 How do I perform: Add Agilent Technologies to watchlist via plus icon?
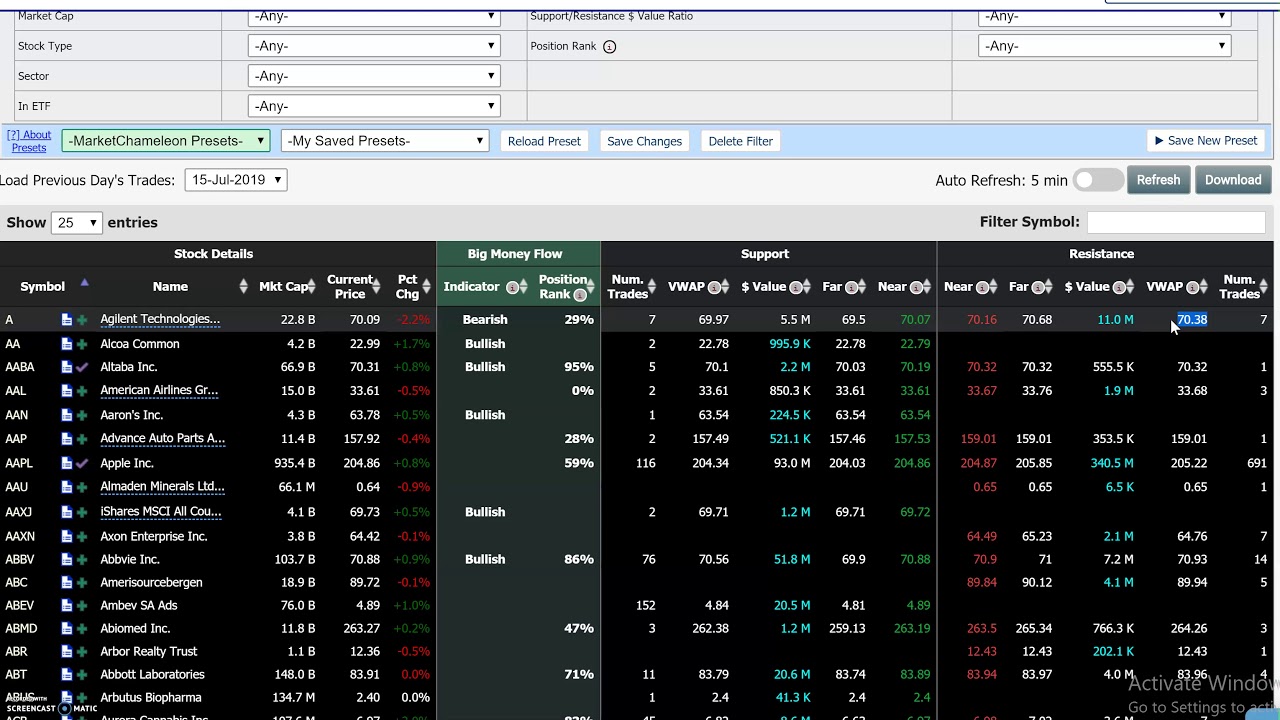click(x=82, y=320)
